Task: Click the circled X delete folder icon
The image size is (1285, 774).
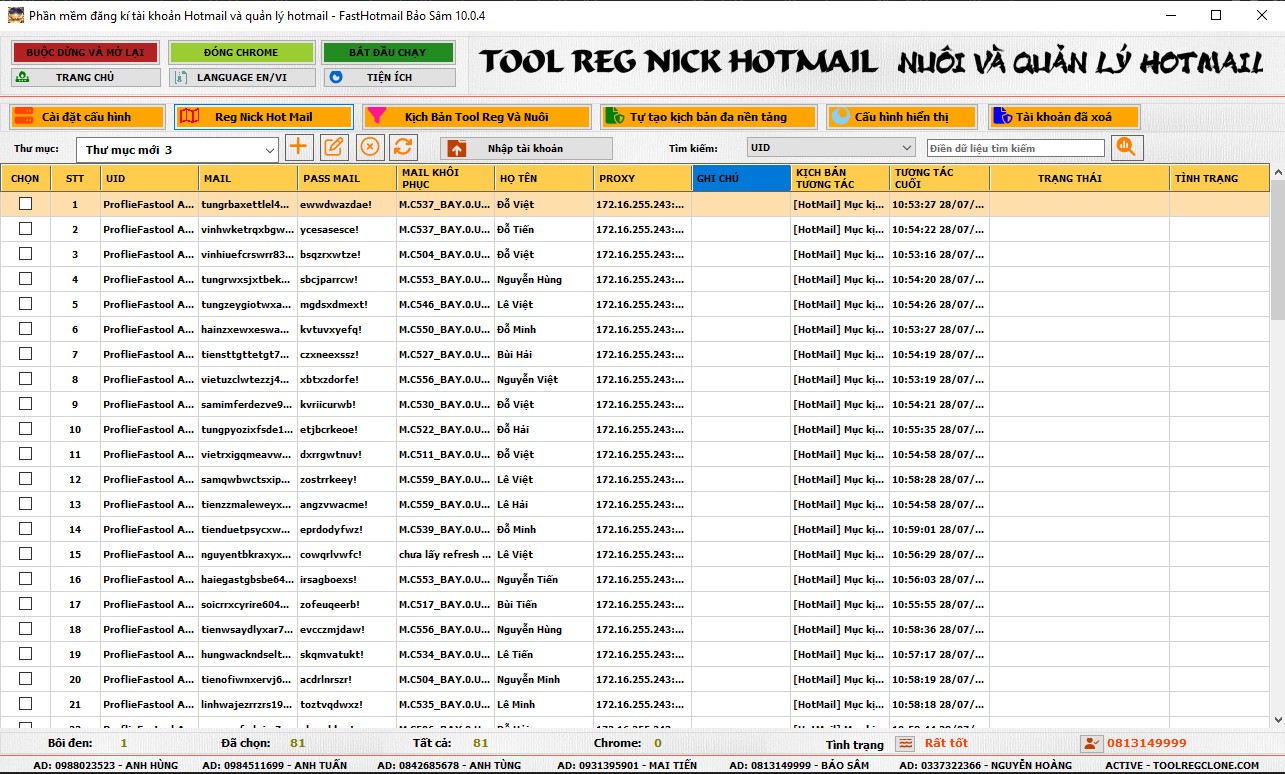Action: coord(370,147)
